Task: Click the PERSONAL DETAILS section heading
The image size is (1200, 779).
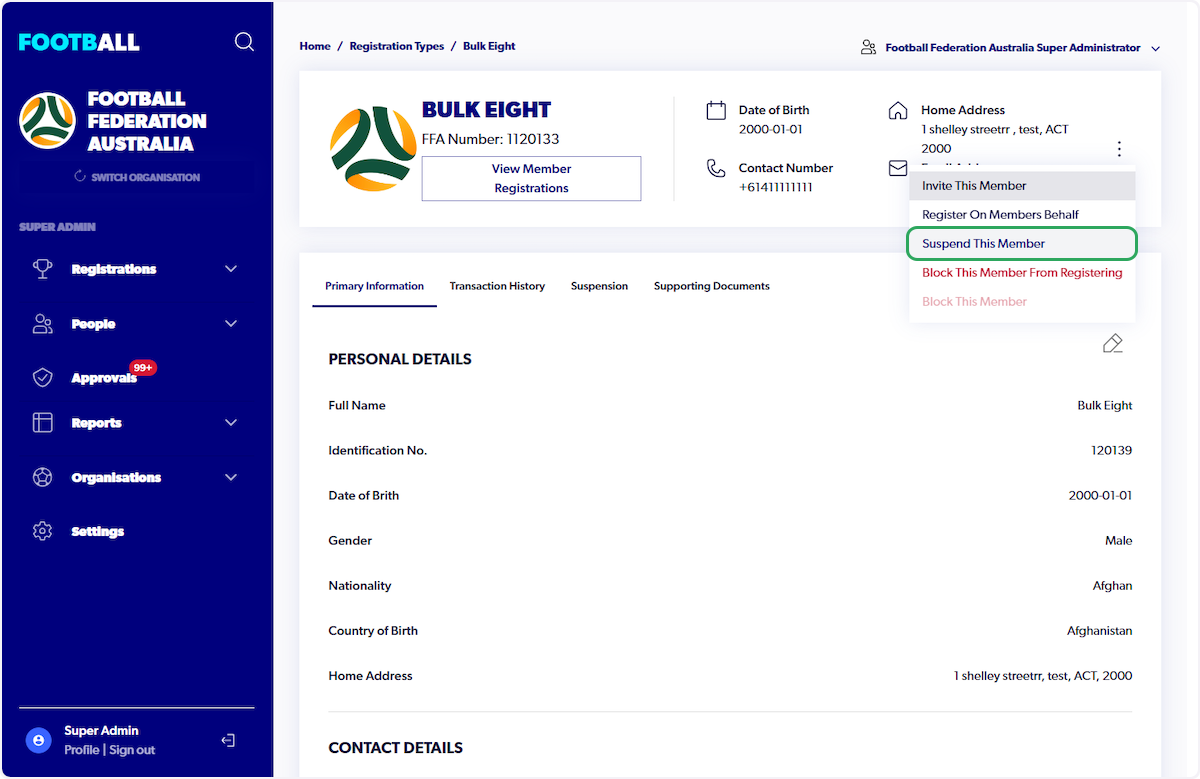Action: pos(400,359)
